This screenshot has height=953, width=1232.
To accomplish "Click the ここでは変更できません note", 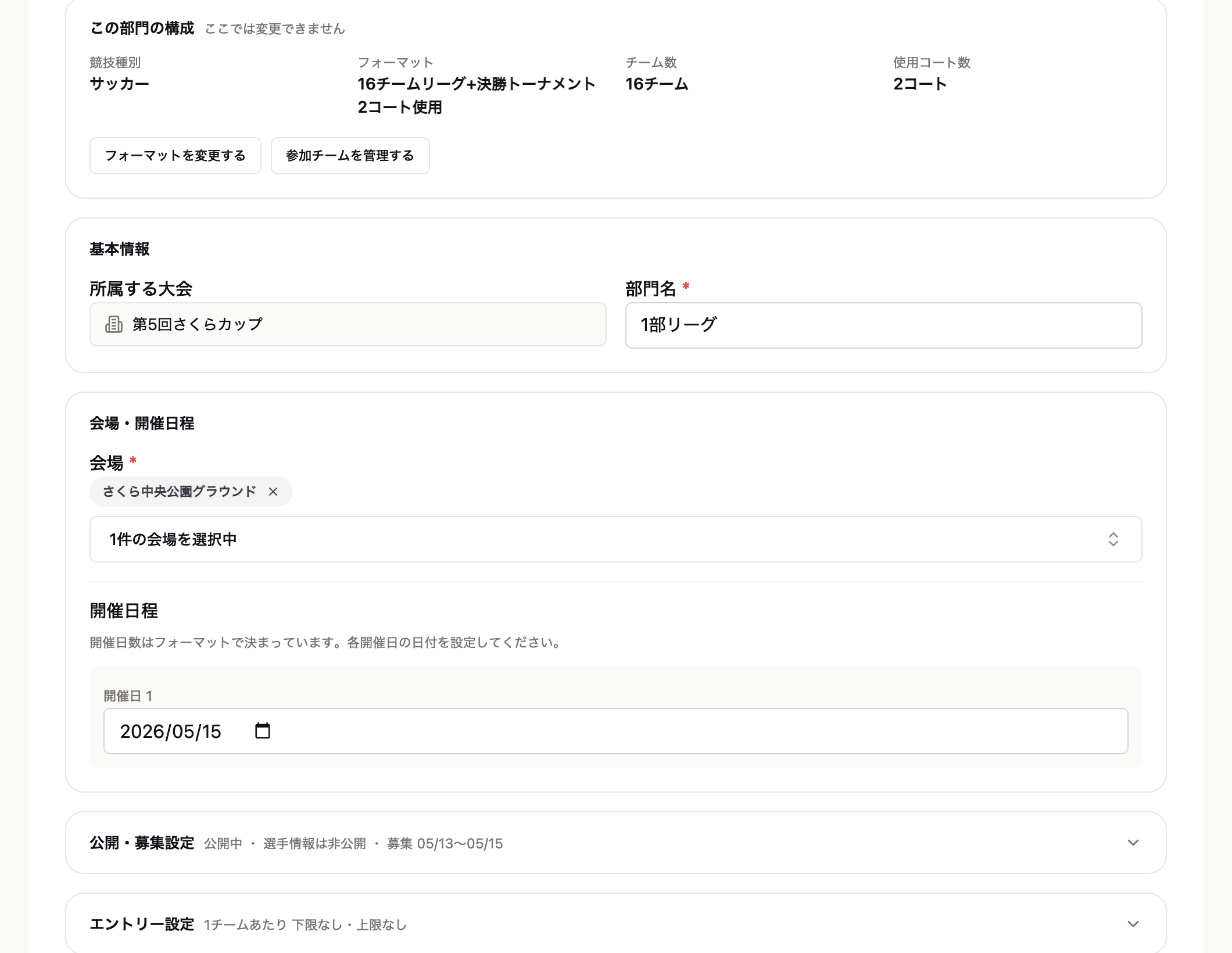I will click(x=275, y=29).
